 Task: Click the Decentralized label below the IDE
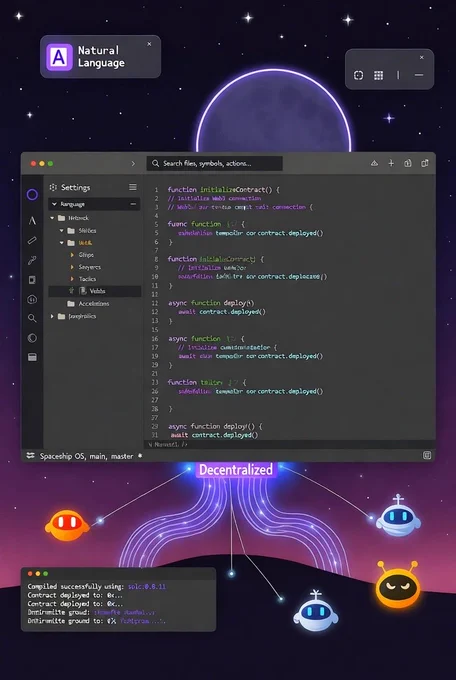pyautogui.click(x=236, y=470)
